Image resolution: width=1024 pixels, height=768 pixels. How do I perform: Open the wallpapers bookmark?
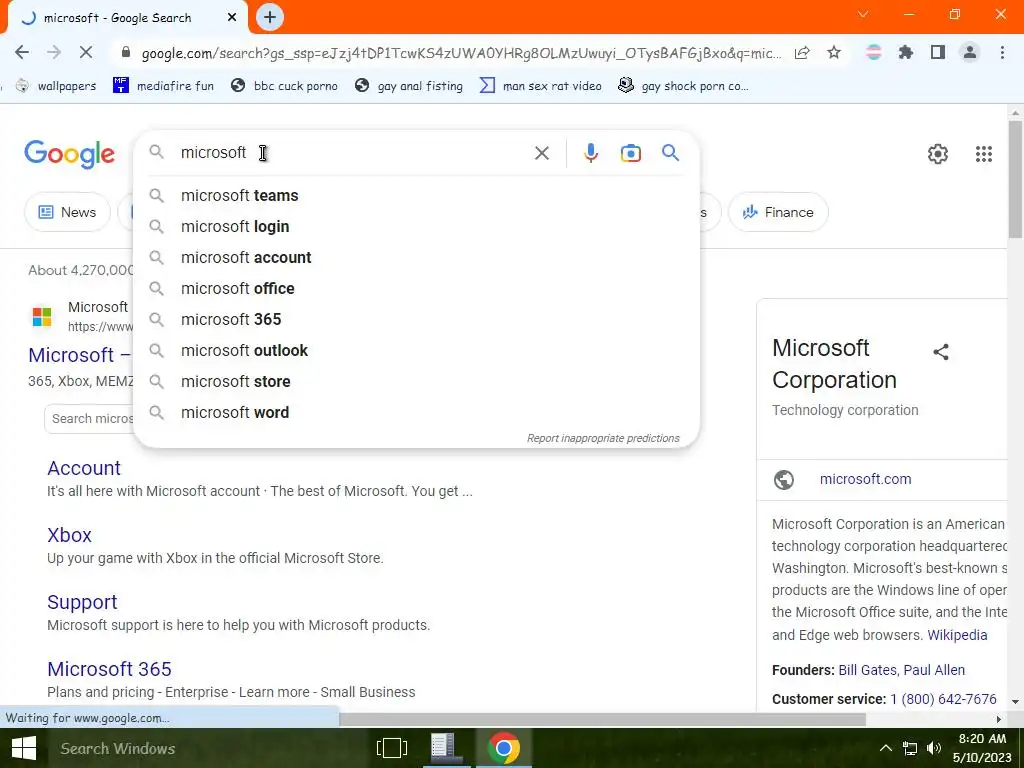coord(56,86)
